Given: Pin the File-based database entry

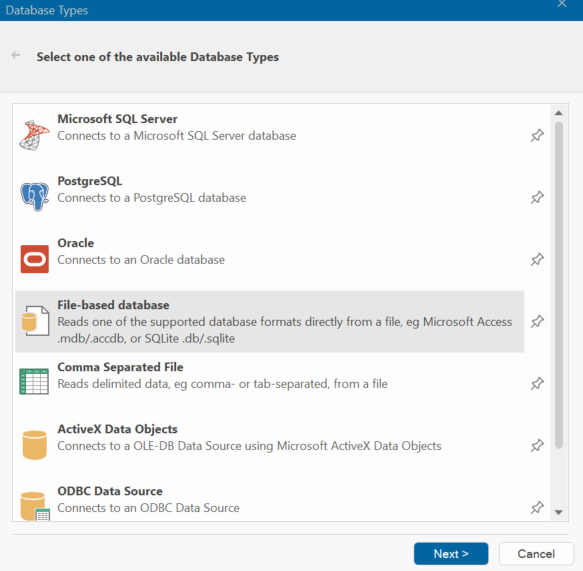Looking at the screenshot, I should point(537,322).
